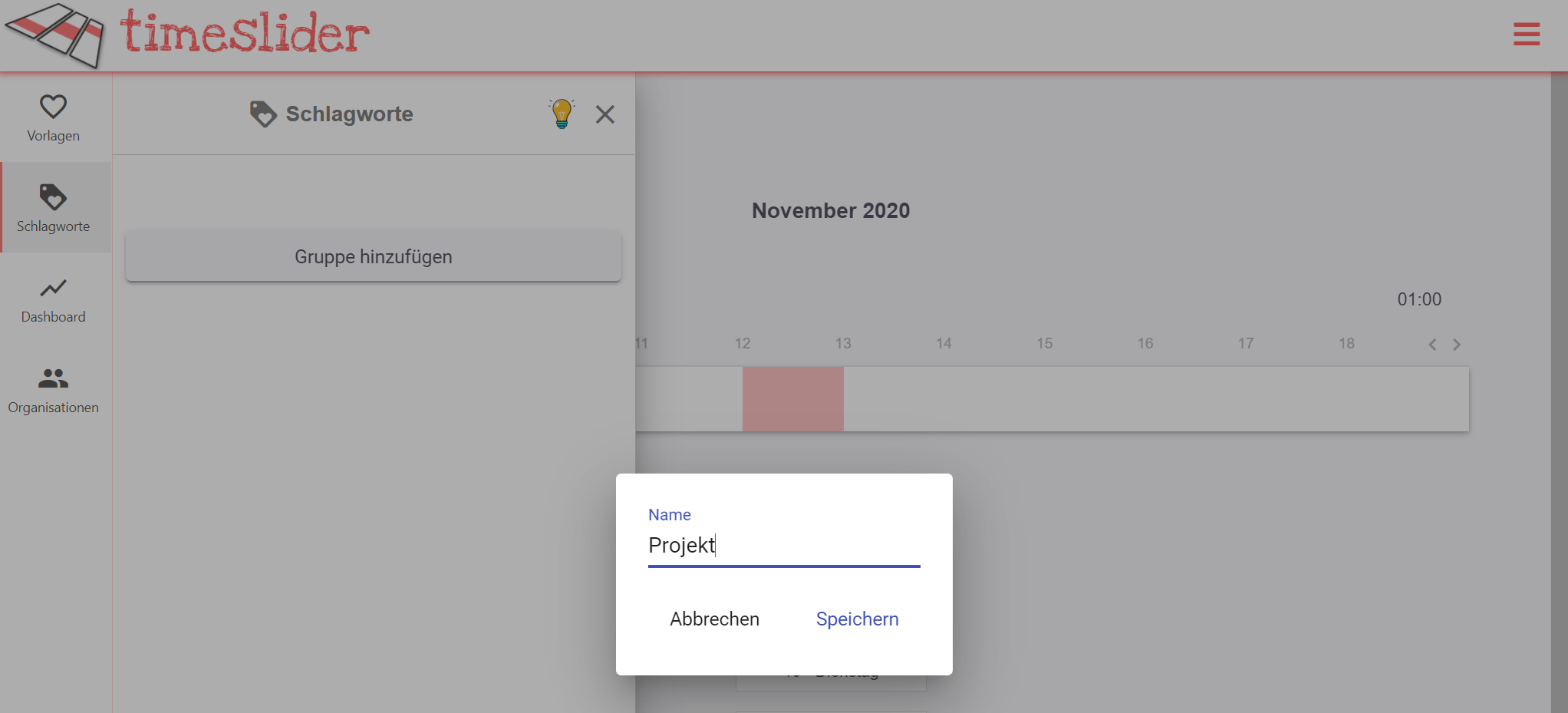
Task: Click the tag icon beside Schlagworte heading
Action: click(263, 114)
